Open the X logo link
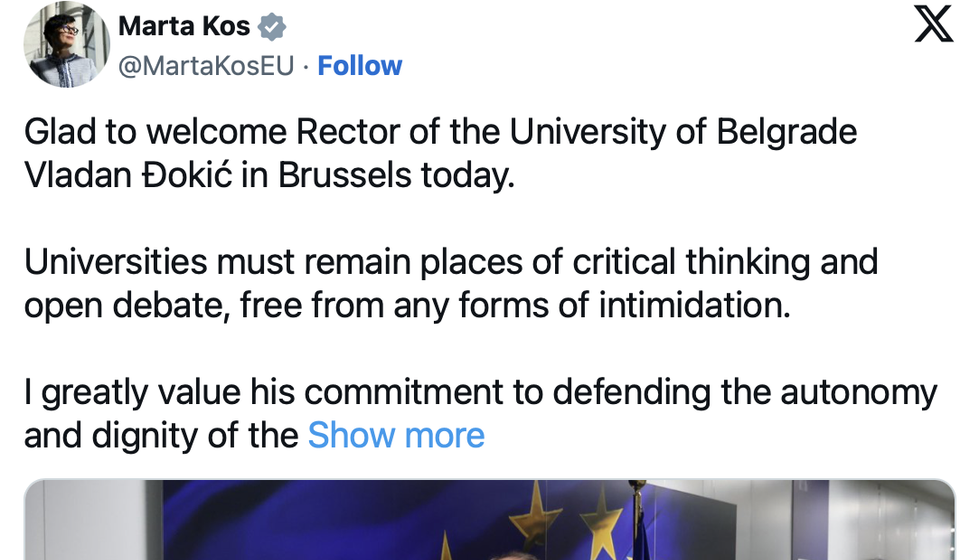 click(933, 24)
